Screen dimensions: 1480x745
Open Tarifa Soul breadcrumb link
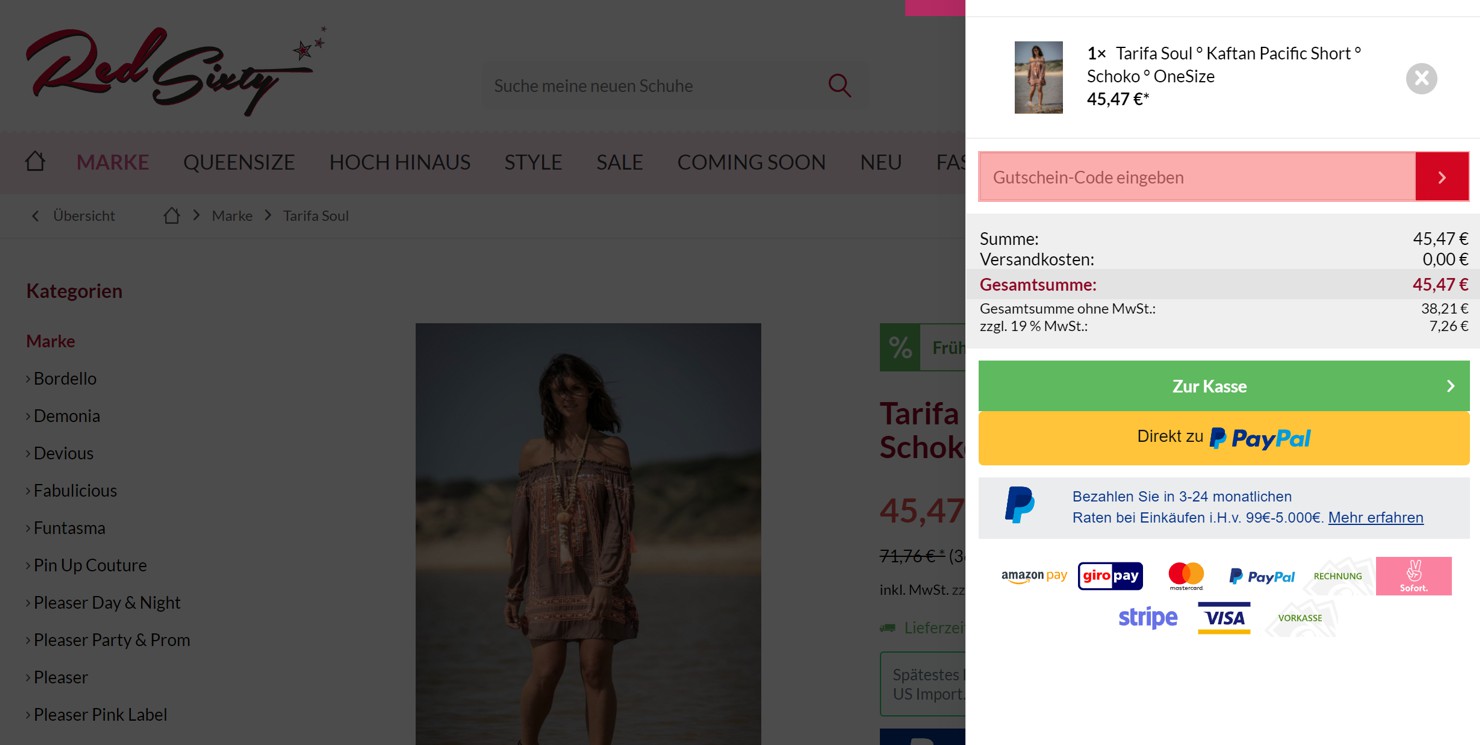(x=316, y=215)
